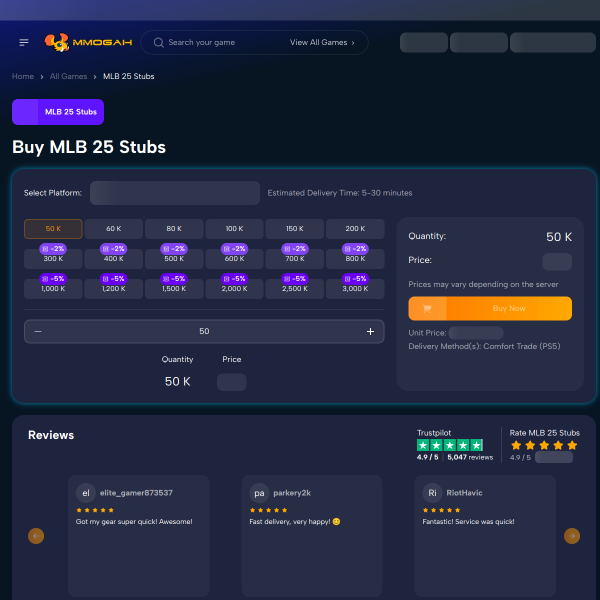The image size is (600, 600).
Task: Select the 50 K amount option
Action: pyautogui.click(x=53, y=229)
